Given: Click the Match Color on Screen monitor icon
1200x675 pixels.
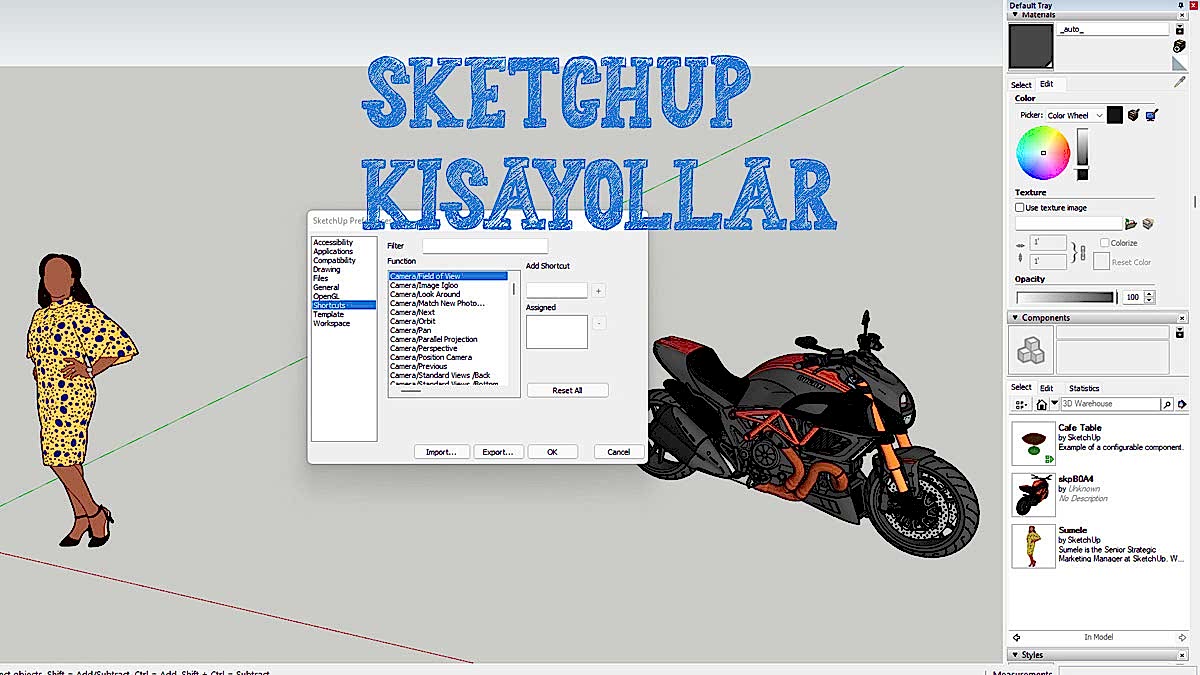Looking at the screenshot, I should coord(1151,115).
